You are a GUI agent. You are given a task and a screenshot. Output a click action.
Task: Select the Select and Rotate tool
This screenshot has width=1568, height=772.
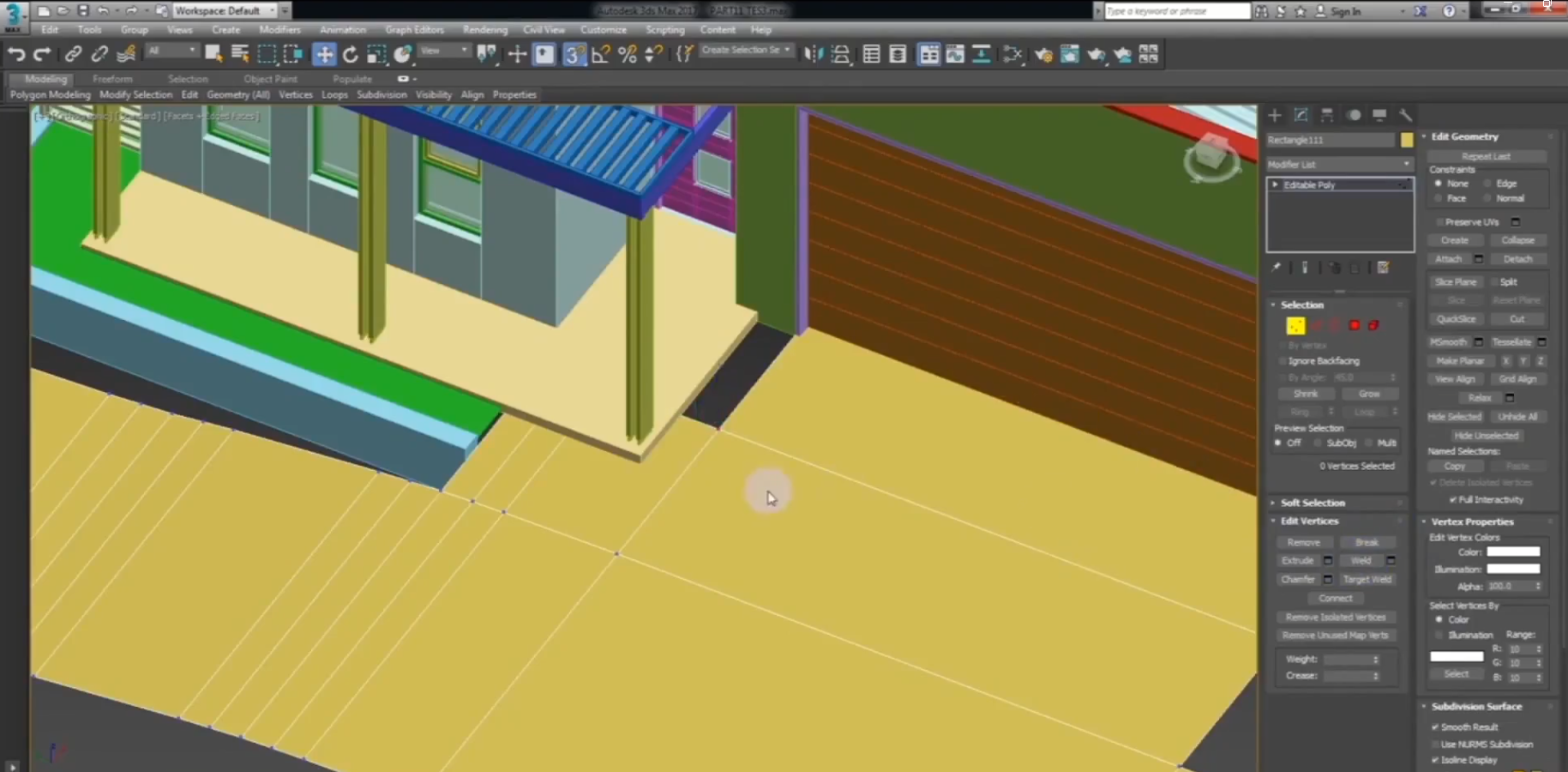(350, 54)
